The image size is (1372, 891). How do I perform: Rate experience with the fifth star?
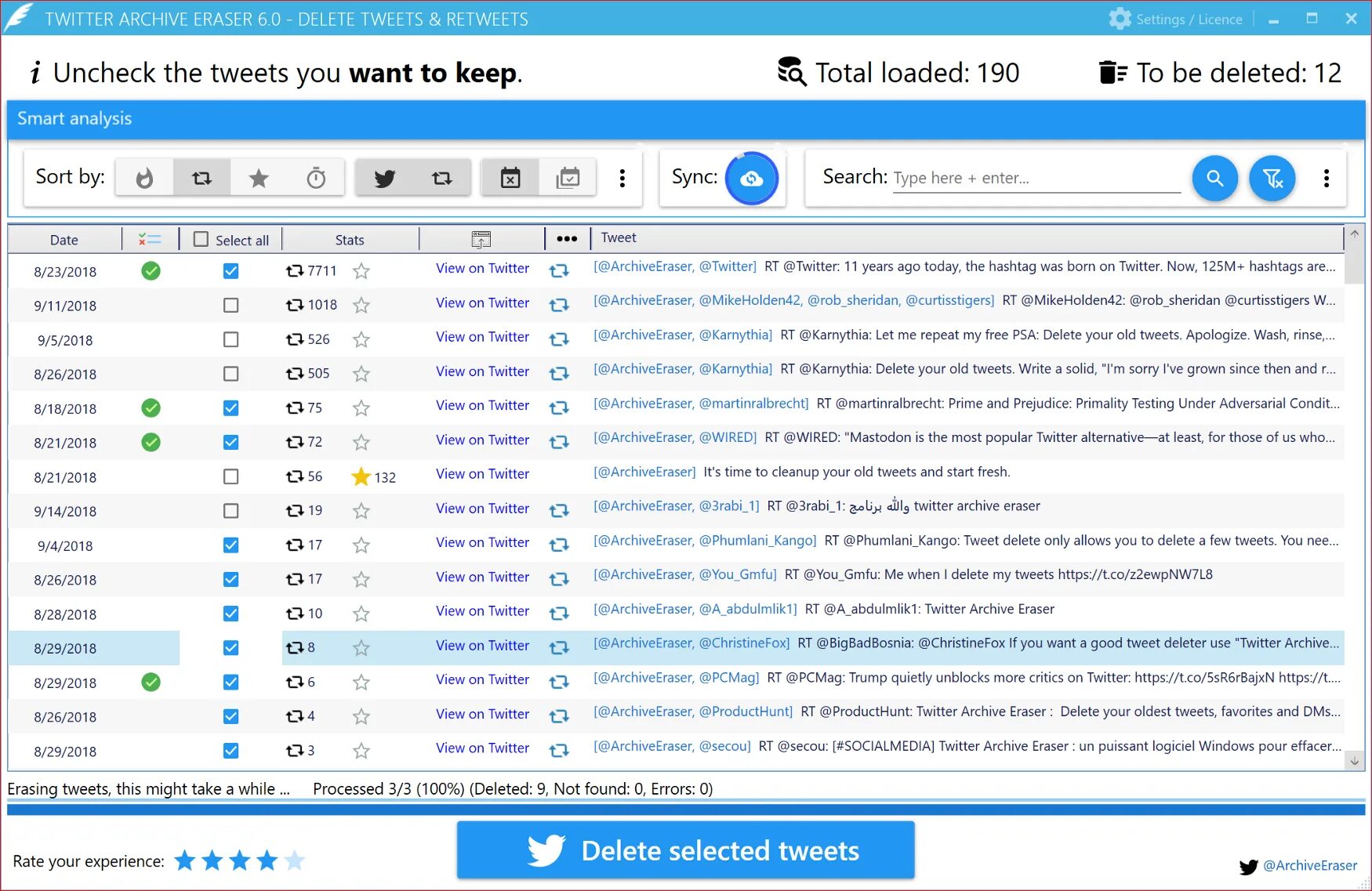(x=295, y=861)
